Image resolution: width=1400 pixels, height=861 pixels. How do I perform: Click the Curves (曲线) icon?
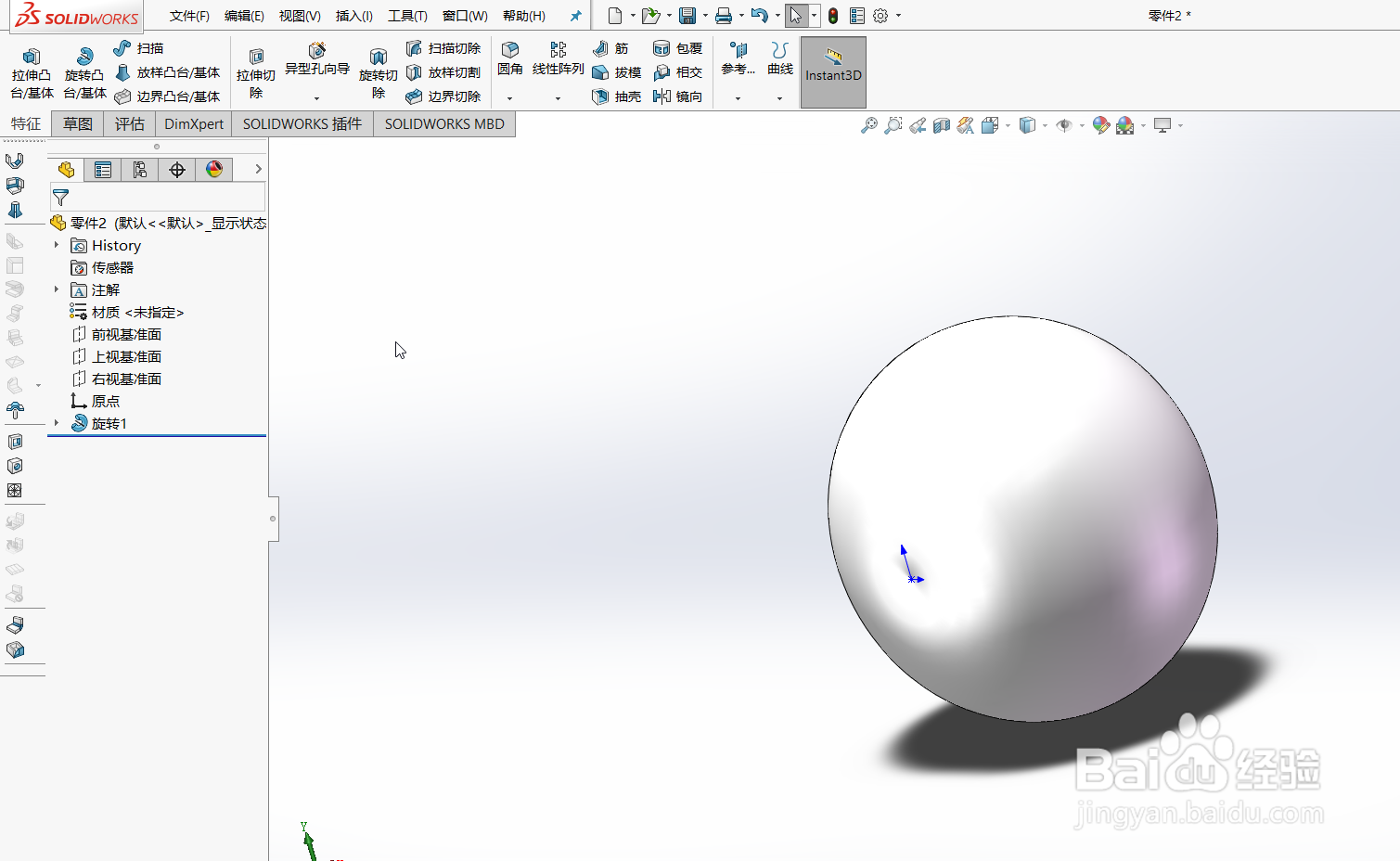point(780,58)
